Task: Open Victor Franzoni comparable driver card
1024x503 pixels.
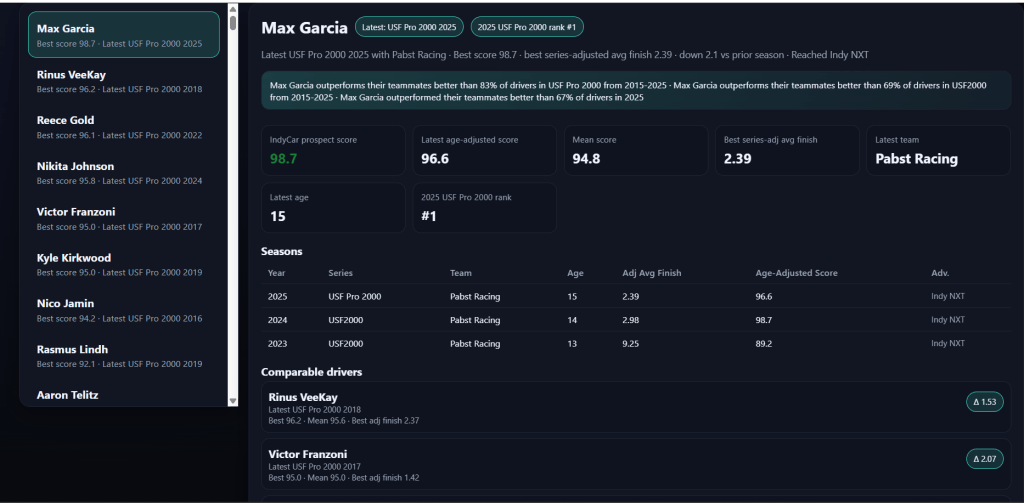Action: (600, 465)
